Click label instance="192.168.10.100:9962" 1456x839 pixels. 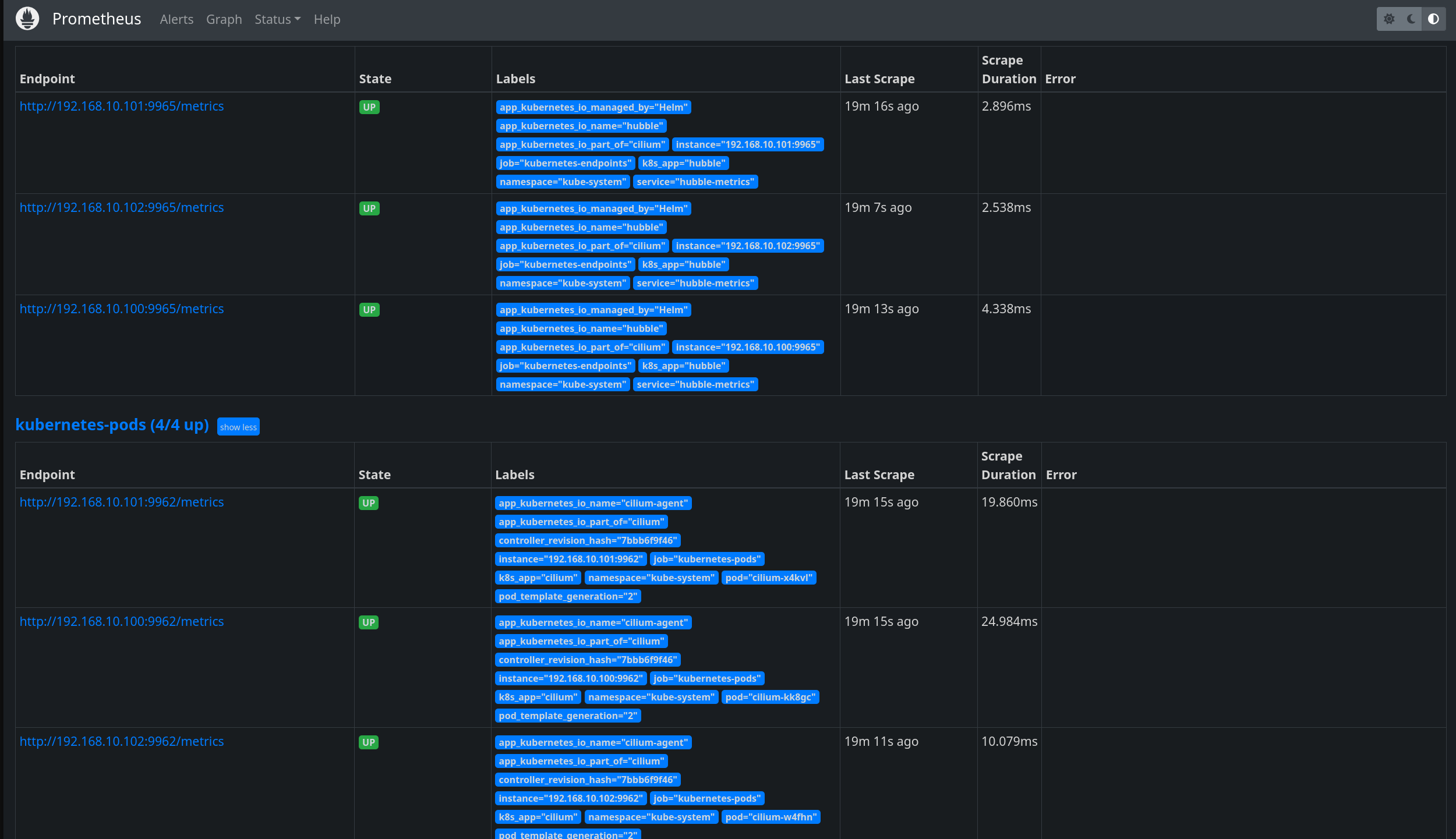571,678
